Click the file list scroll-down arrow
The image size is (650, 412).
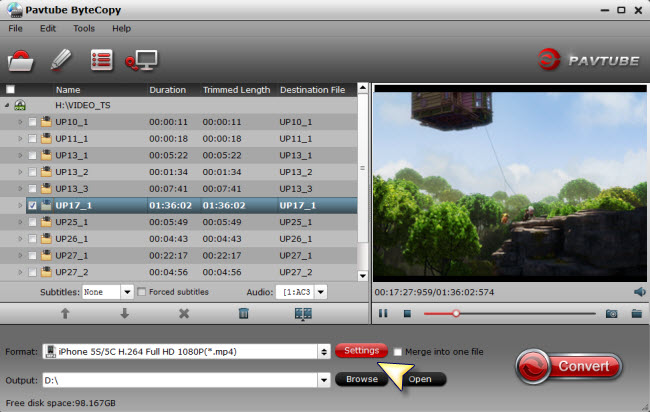[363, 276]
